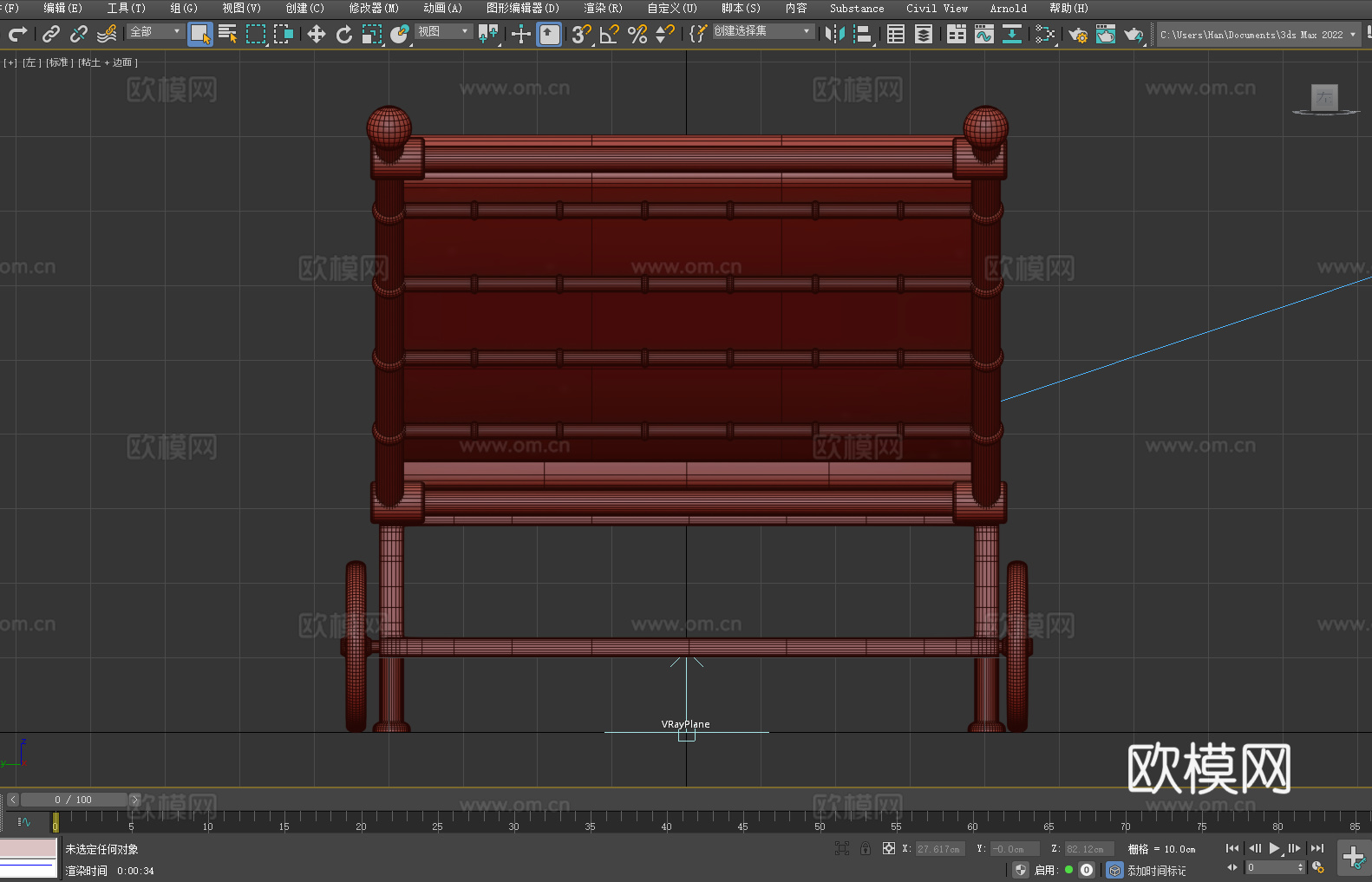The image size is (1372, 882).
Task: Click the [标准] viewport quality label
Action: coord(59,62)
